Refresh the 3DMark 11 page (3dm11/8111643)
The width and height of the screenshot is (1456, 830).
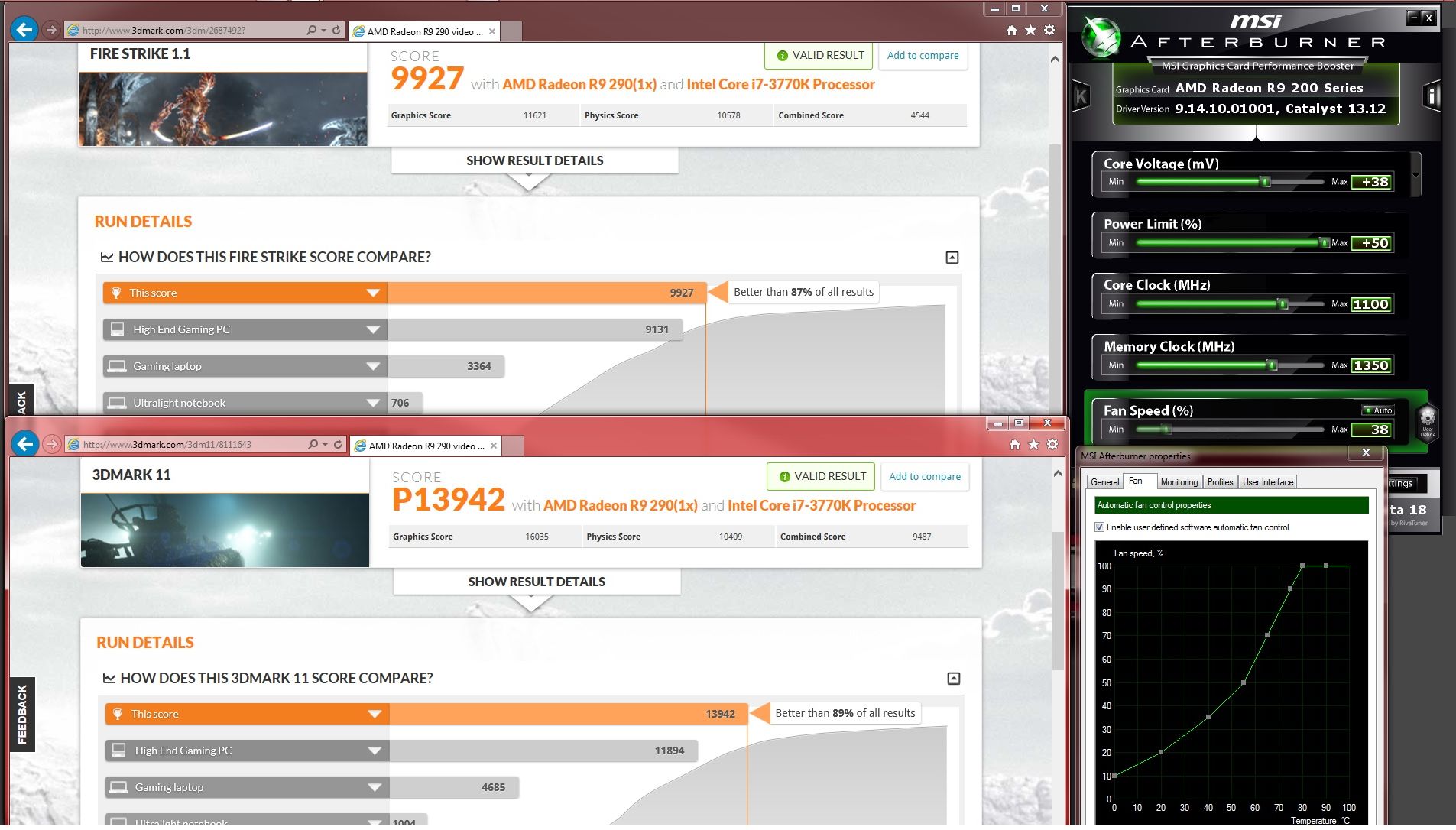338,444
